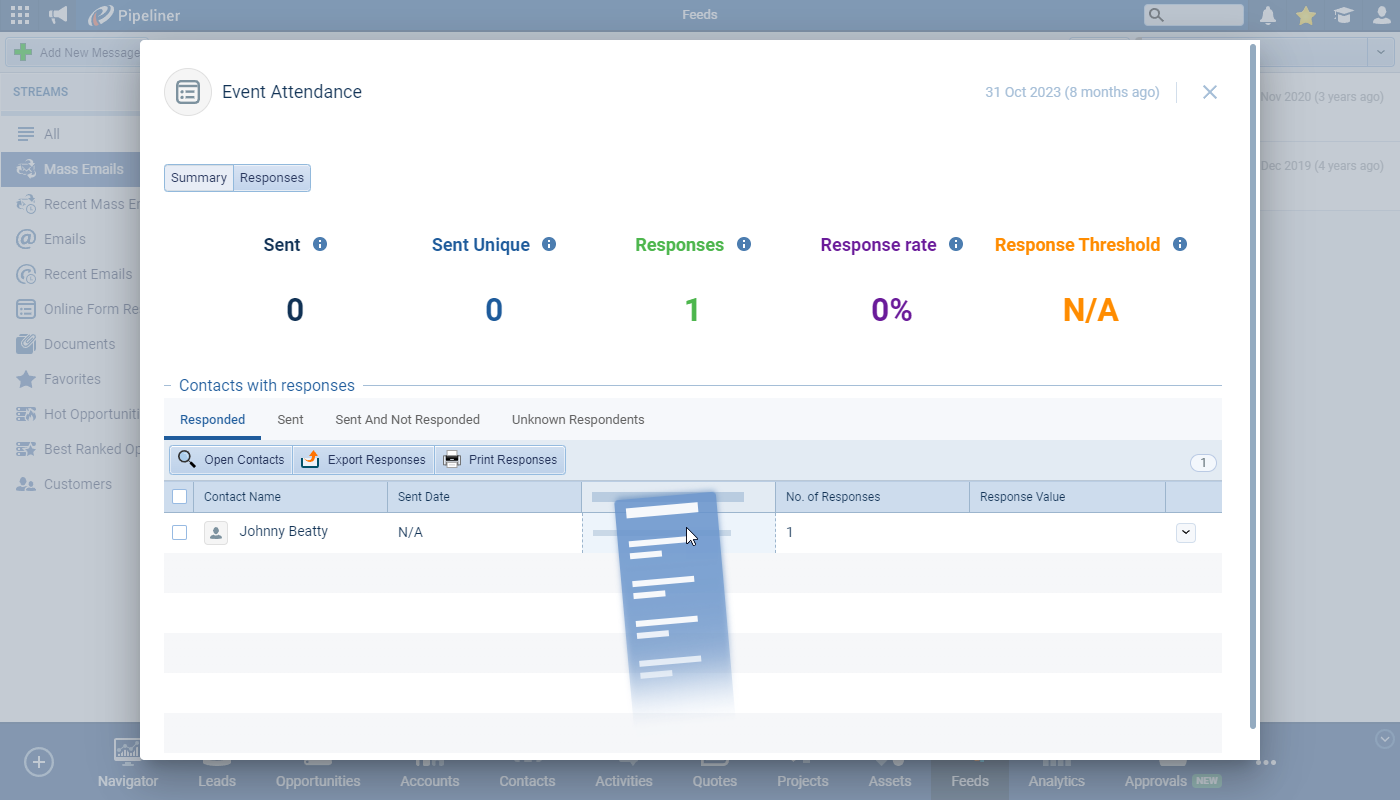1400x800 pixels.
Task: Expand the bottom navigation bar chevron
Action: tap(1385, 739)
